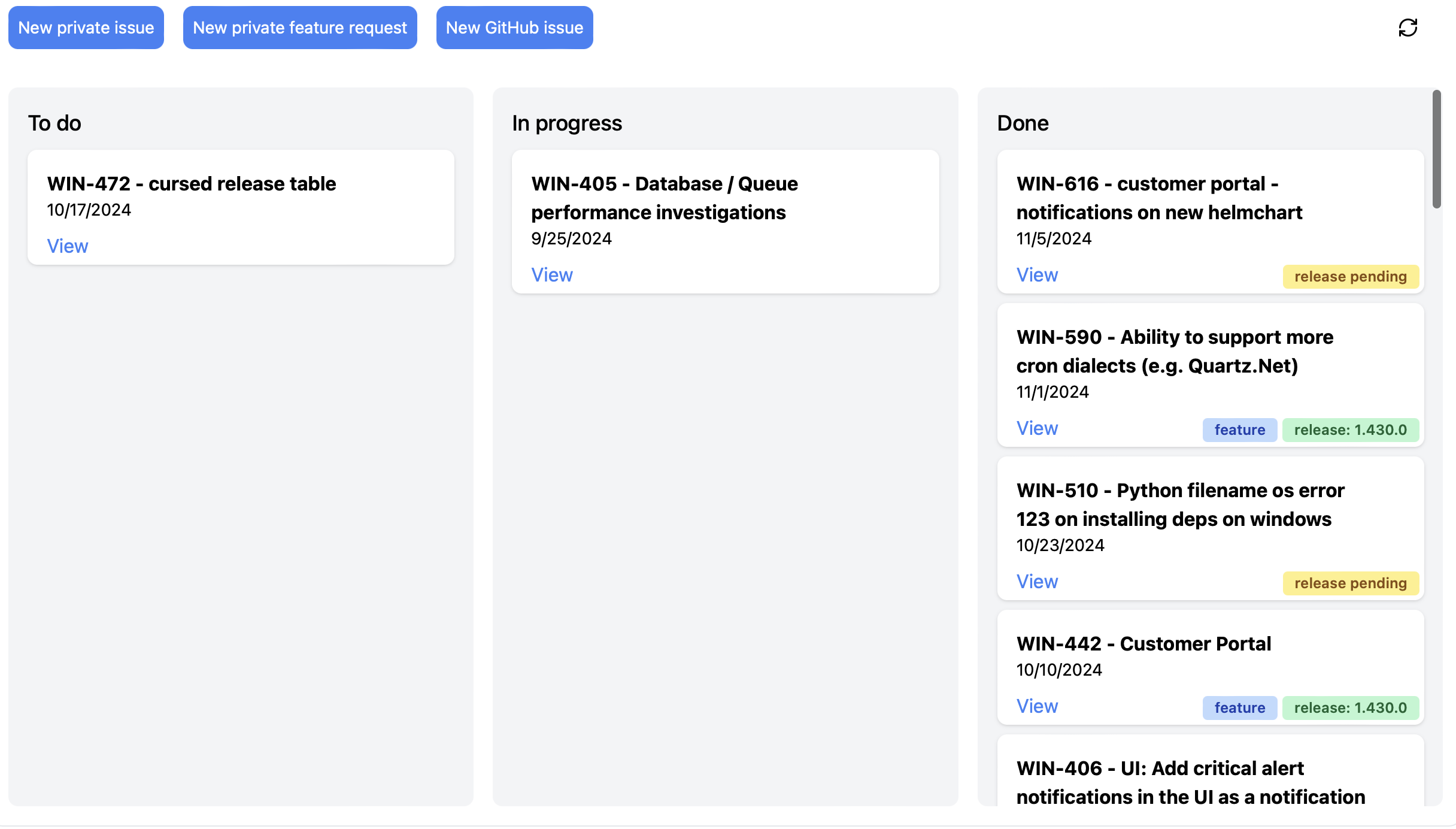Screen dimensions: 1456x829
Task: Click the New private issue button
Action: tap(86, 27)
